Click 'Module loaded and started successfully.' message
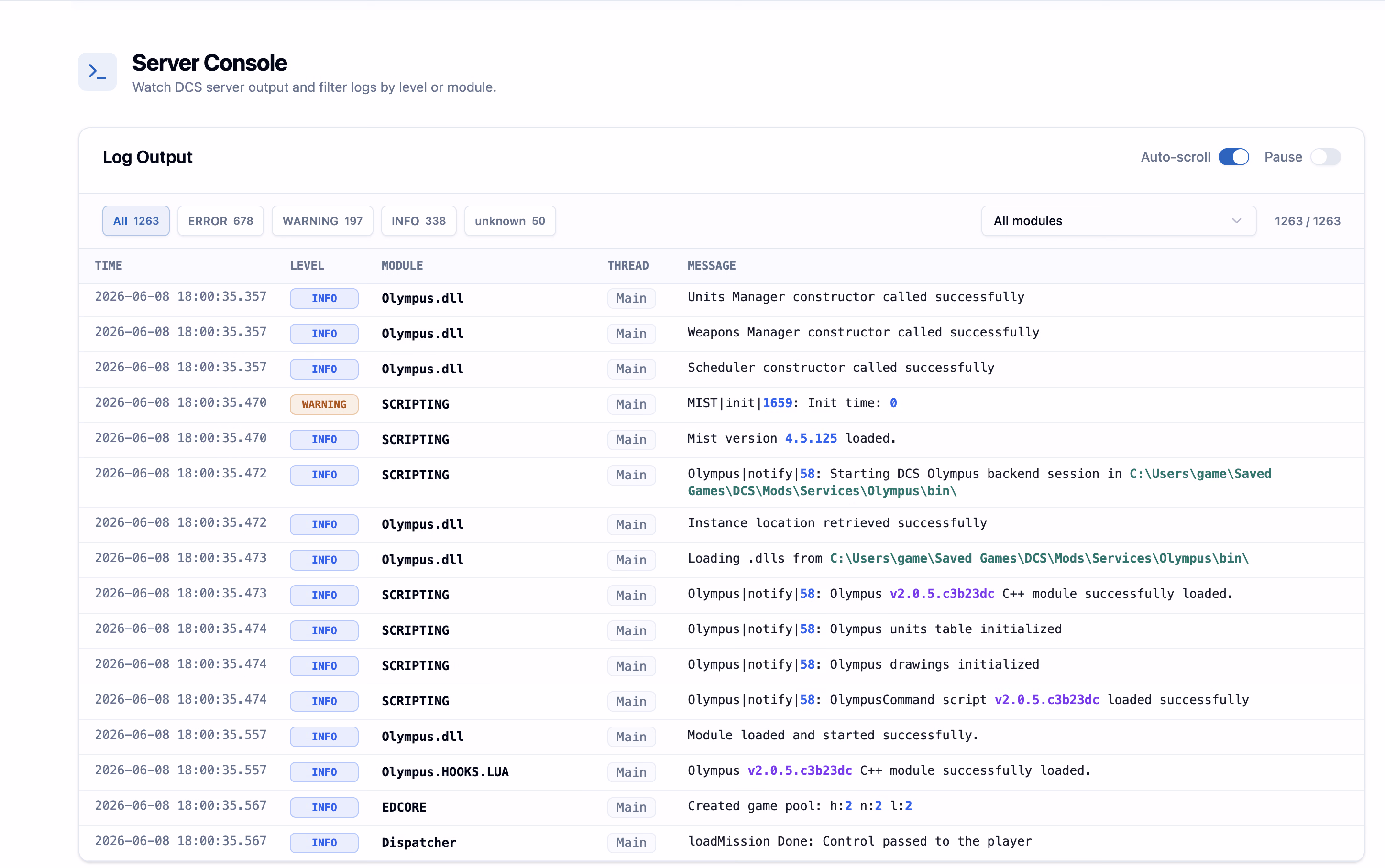1385x868 pixels. pyautogui.click(x=833, y=736)
